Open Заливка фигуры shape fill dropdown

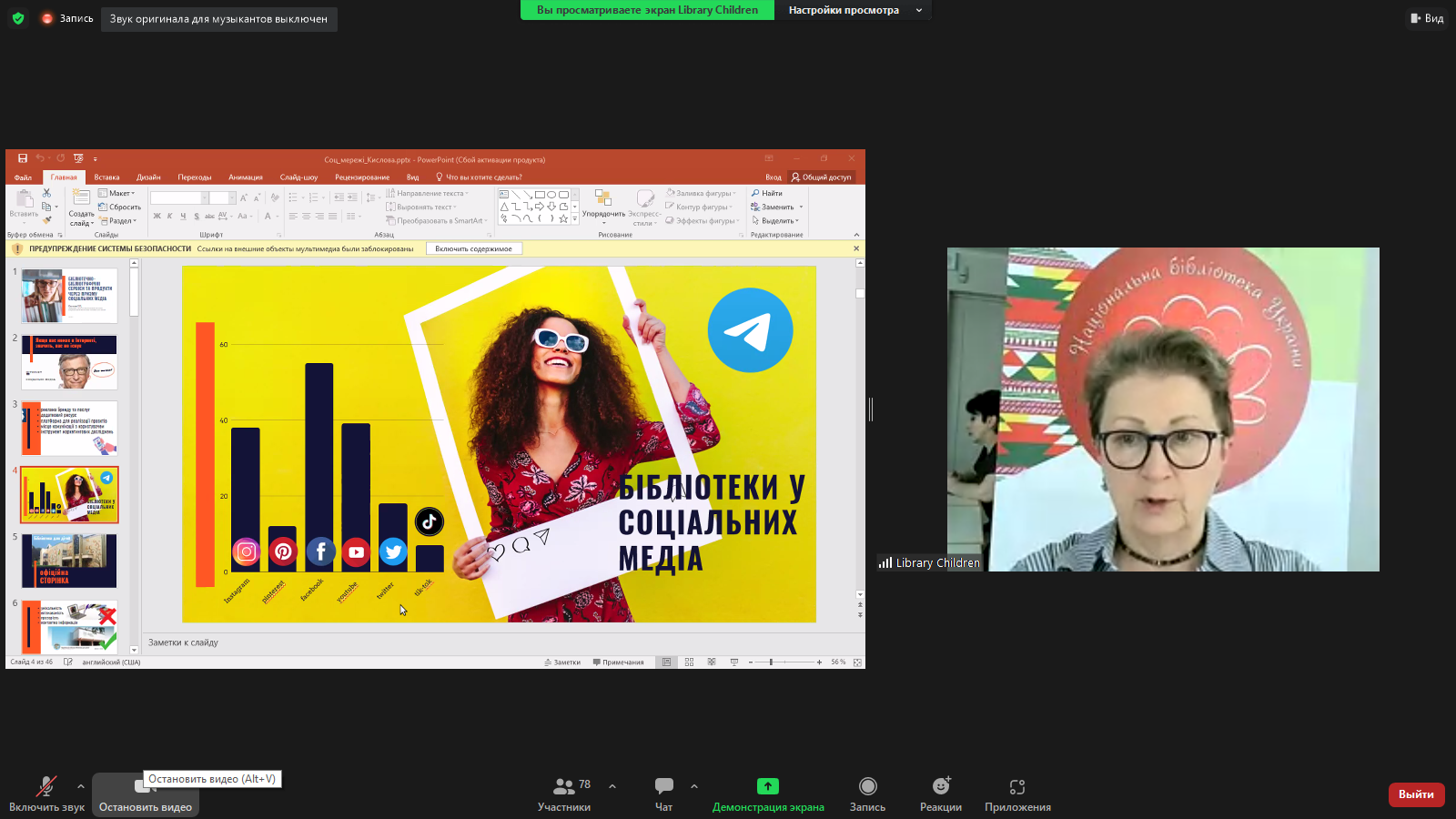tap(701, 193)
